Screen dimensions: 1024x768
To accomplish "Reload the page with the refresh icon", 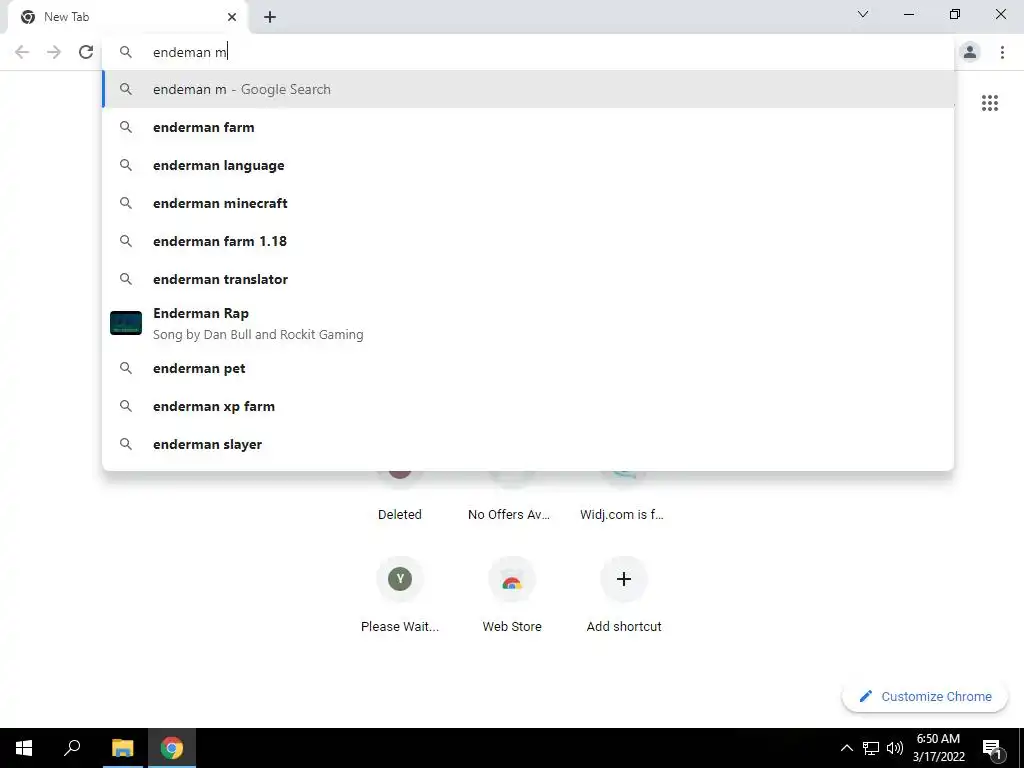I will click(x=86, y=52).
